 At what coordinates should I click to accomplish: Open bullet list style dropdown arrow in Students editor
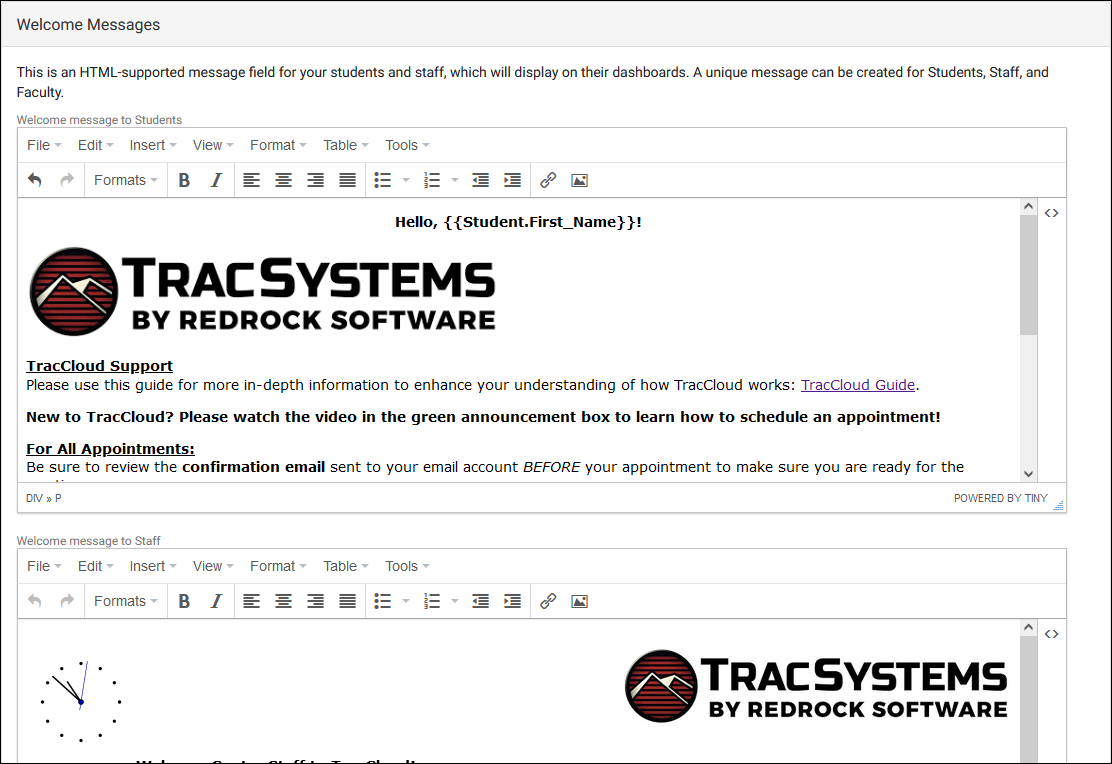coord(406,180)
